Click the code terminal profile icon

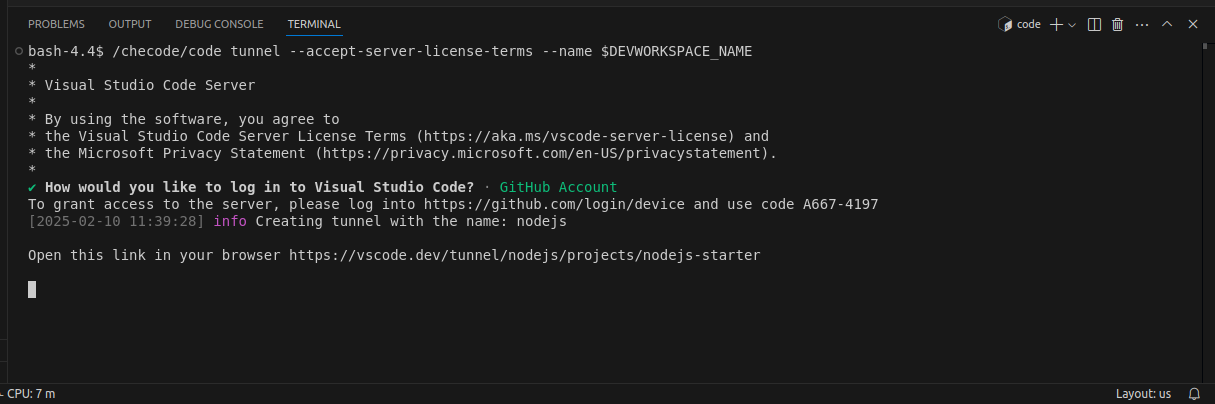1005,24
